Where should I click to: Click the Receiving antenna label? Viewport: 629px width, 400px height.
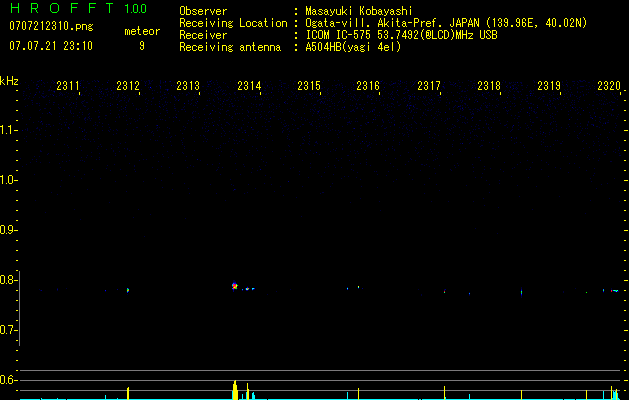click(x=230, y=47)
